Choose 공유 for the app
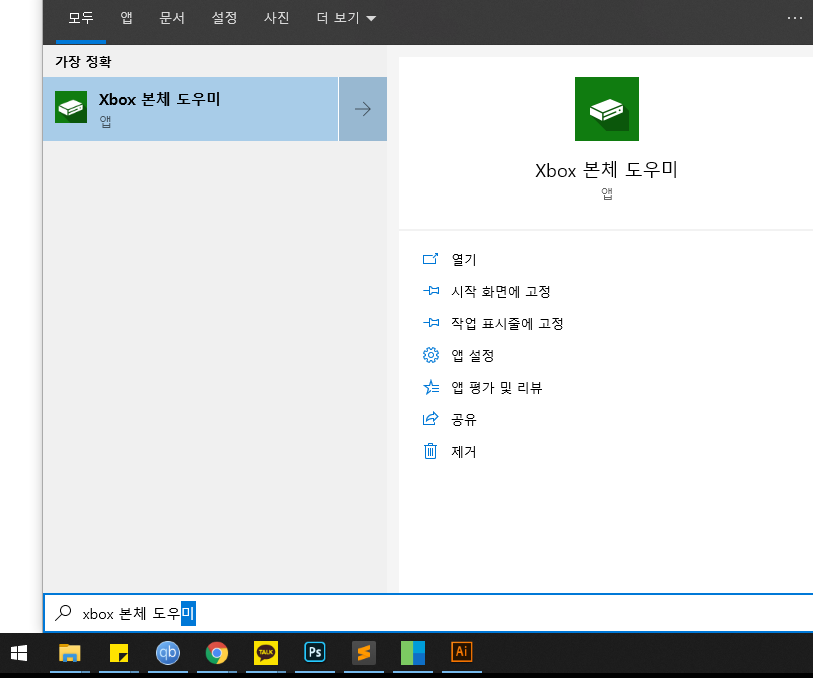Viewport: 813px width, 678px height. click(x=464, y=419)
